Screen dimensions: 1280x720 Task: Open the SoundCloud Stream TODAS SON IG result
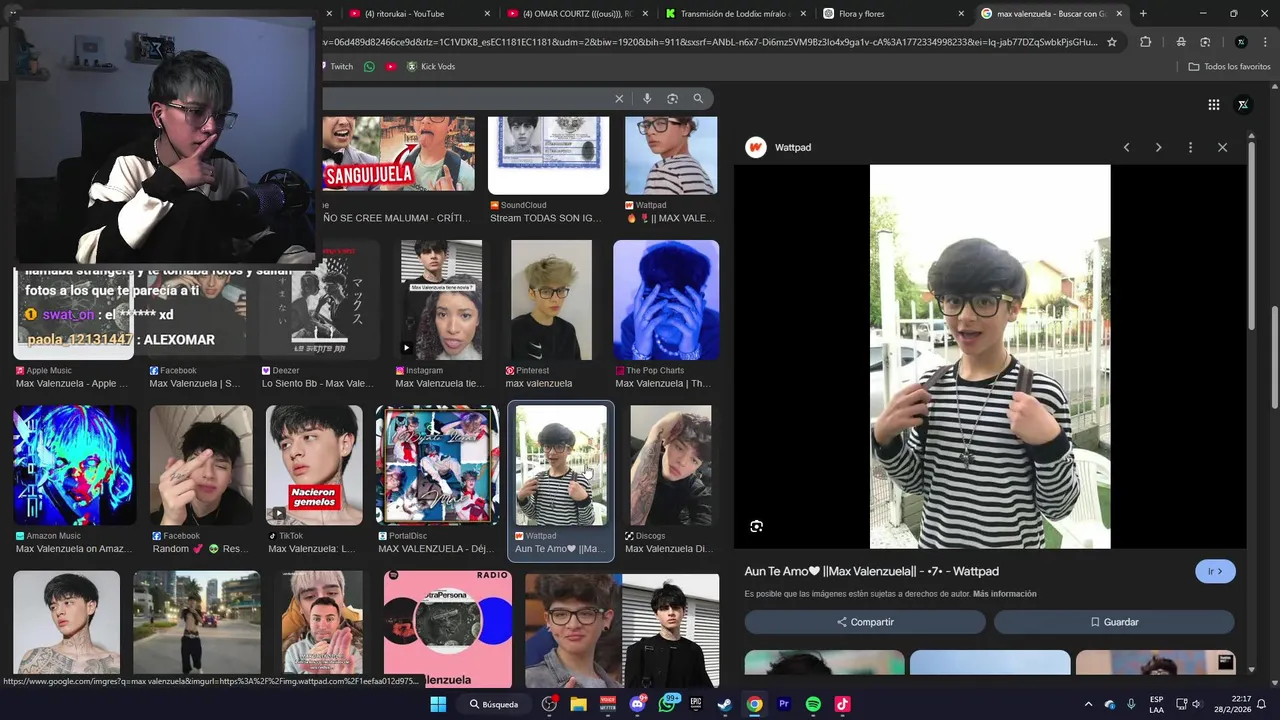548,170
